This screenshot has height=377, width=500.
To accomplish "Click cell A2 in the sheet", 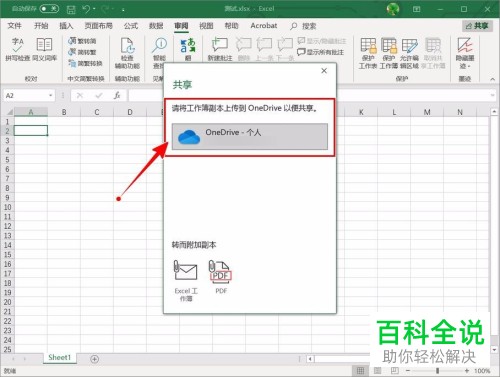I will point(31,131).
